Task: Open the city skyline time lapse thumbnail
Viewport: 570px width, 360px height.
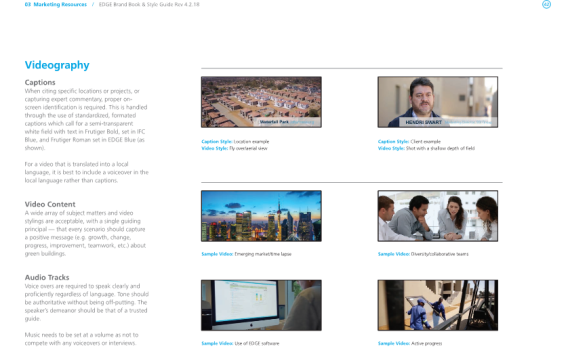Action: point(261,216)
